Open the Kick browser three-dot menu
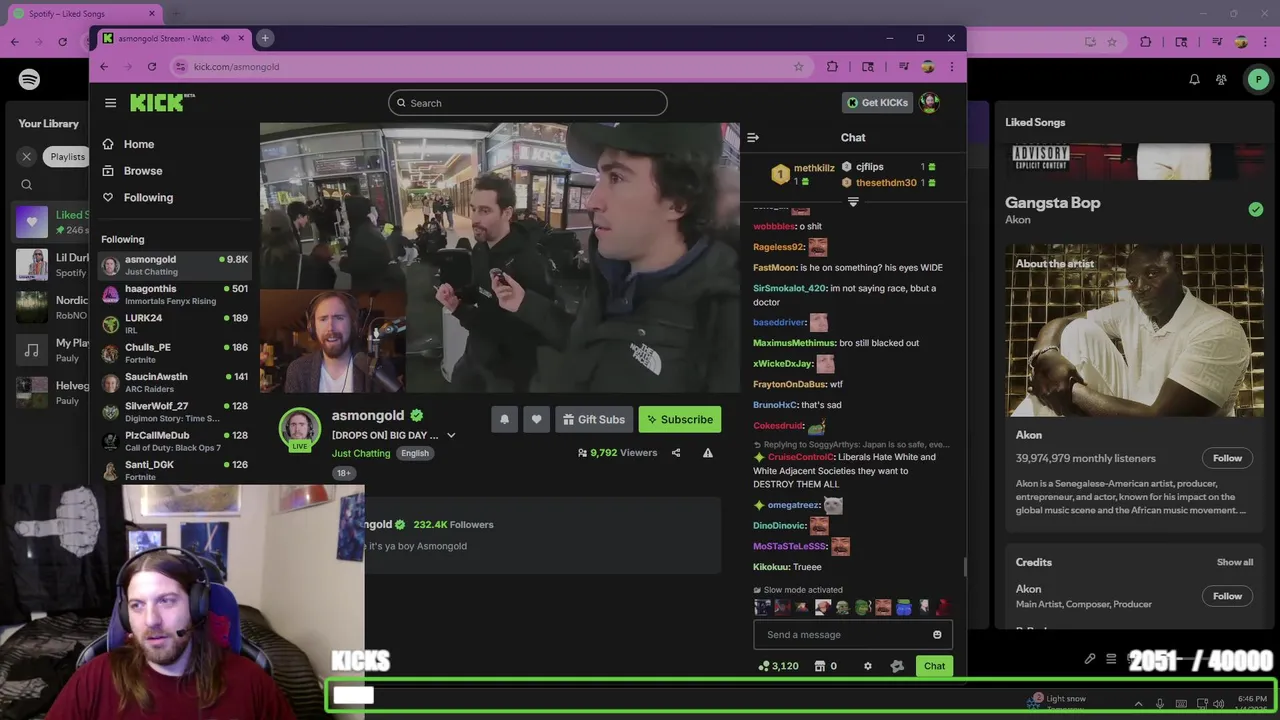Screen dimensions: 1280x720 [952, 67]
